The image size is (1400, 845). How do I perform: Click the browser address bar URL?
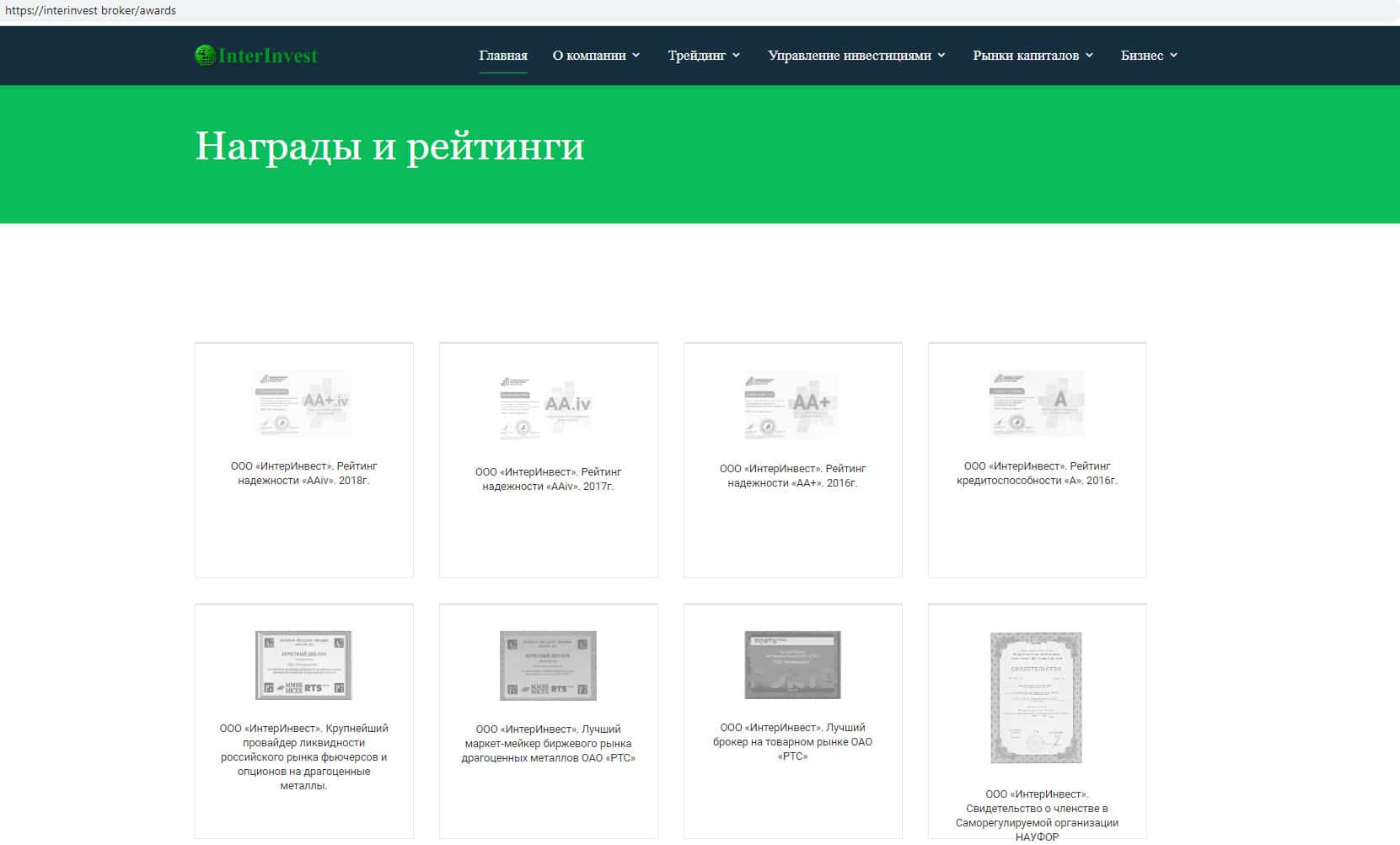click(x=91, y=11)
